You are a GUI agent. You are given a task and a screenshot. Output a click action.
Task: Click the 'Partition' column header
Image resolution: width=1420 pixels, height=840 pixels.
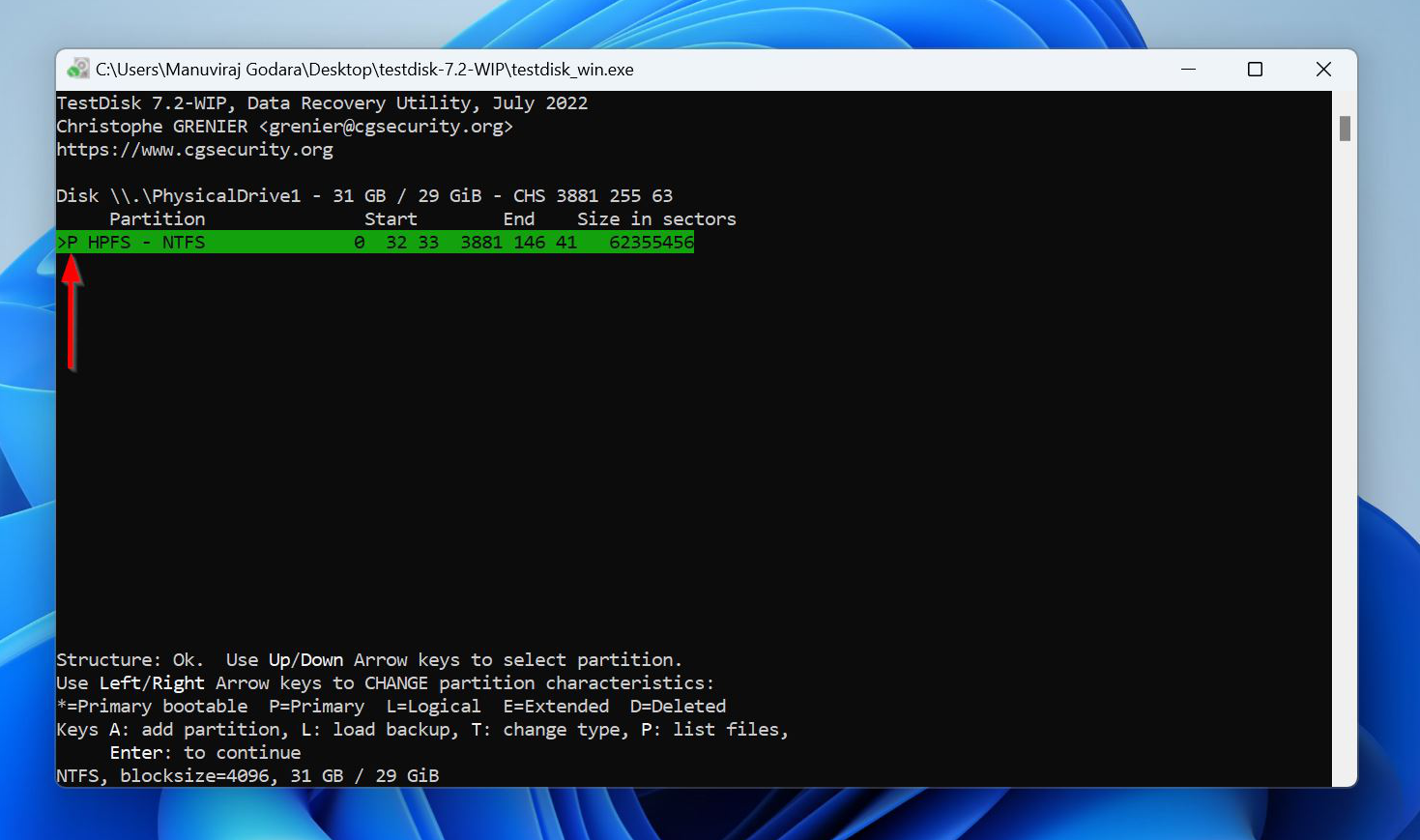tap(157, 219)
